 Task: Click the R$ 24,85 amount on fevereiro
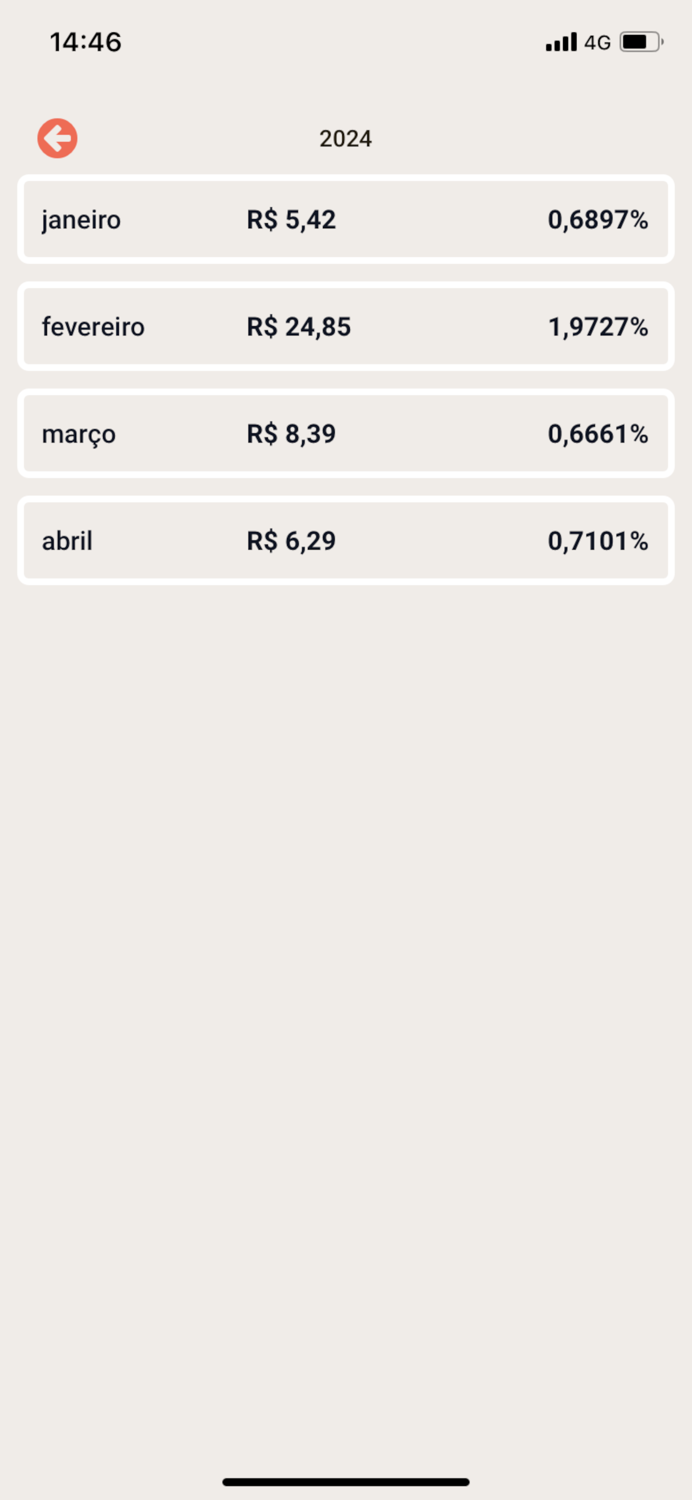(x=298, y=327)
